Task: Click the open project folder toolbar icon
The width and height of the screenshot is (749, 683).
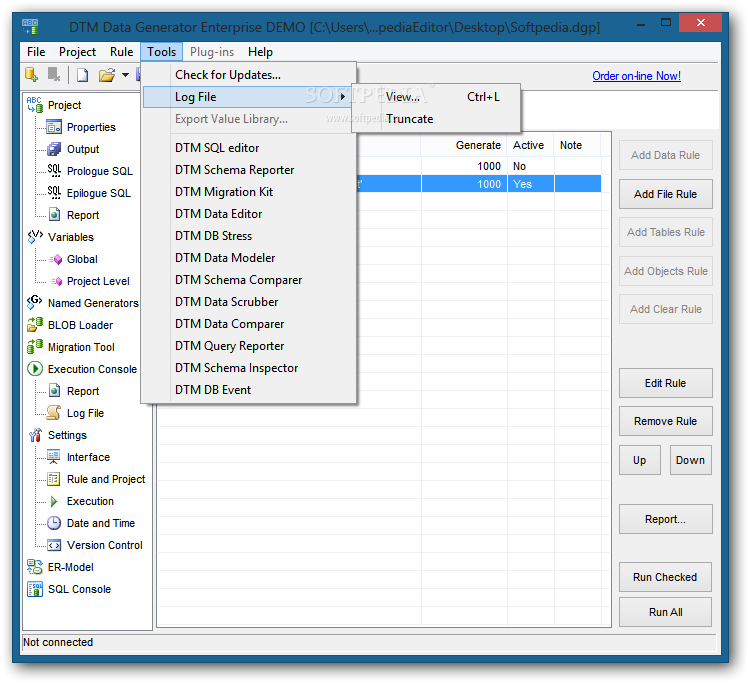Action: (x=107, y=75)
